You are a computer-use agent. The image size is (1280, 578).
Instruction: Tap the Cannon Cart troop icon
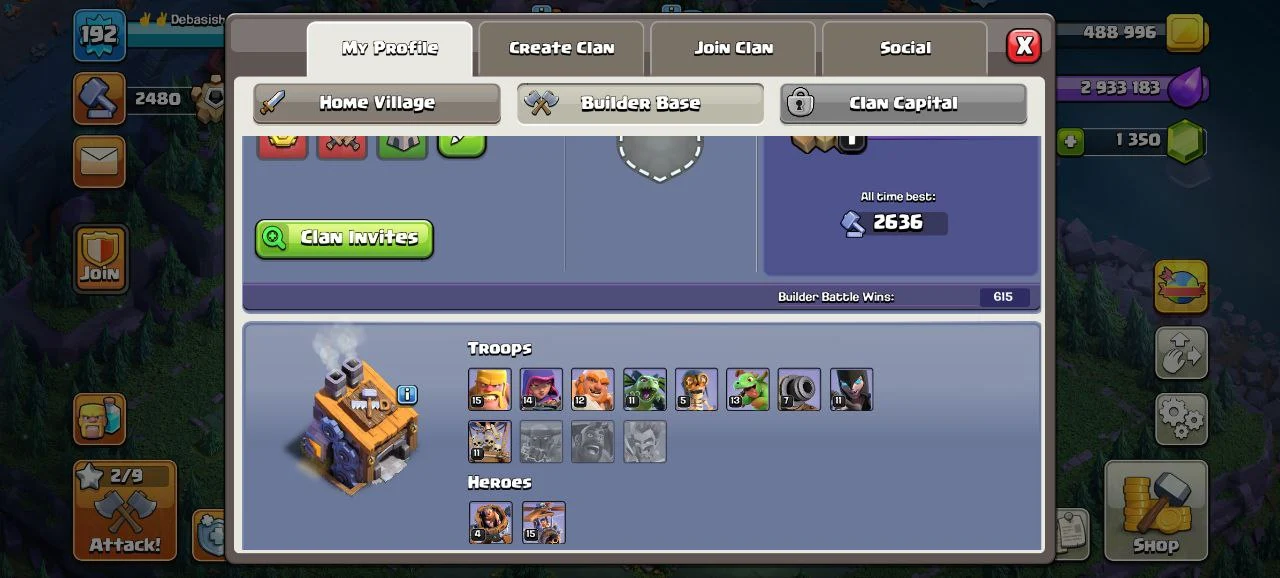click(800, 389)
